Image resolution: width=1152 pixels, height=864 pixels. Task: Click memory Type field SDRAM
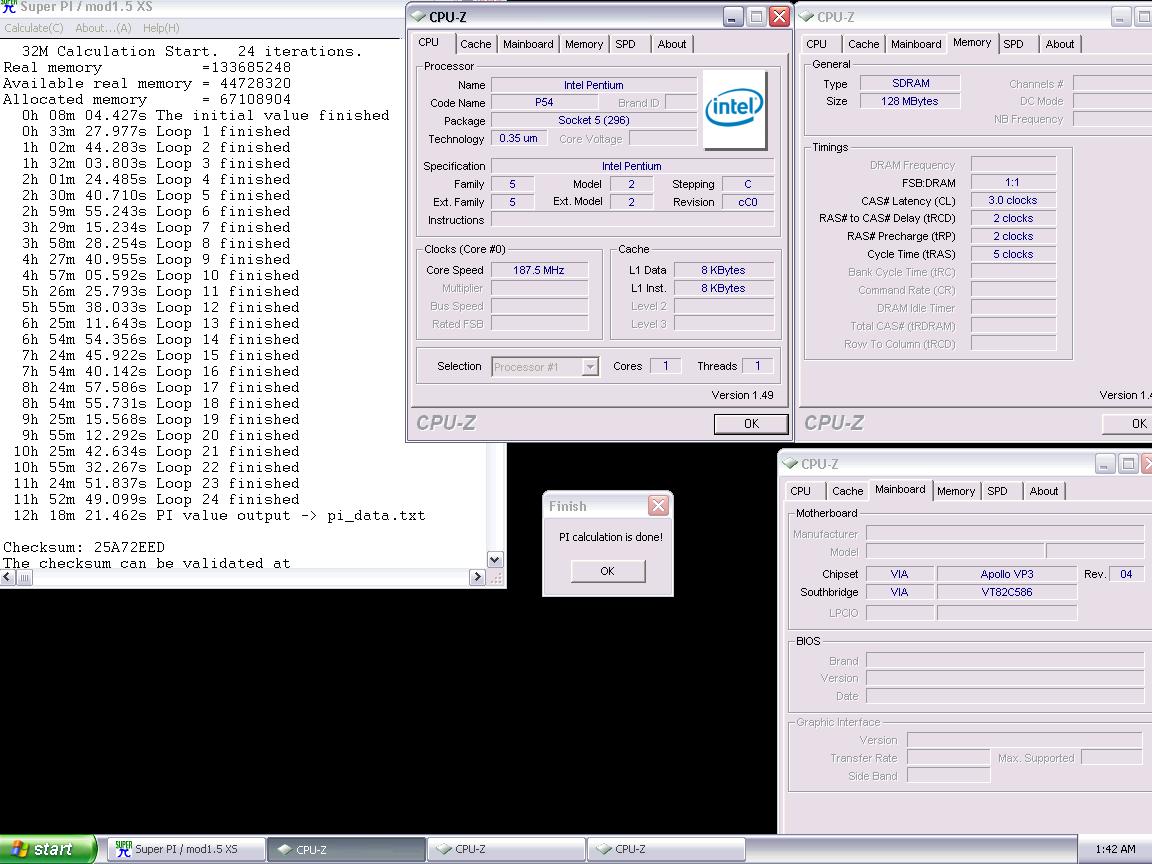(910, 83)
